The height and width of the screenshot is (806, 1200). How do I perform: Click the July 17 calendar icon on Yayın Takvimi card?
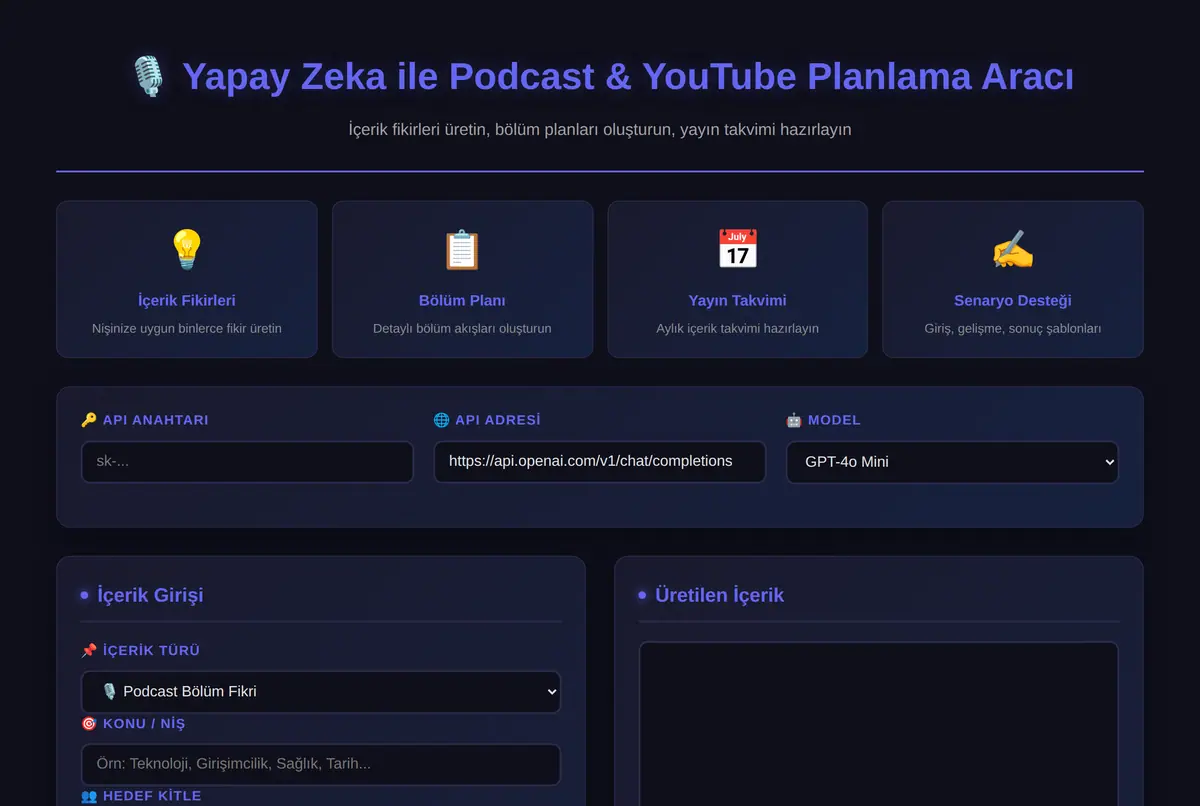coord(738,249)
